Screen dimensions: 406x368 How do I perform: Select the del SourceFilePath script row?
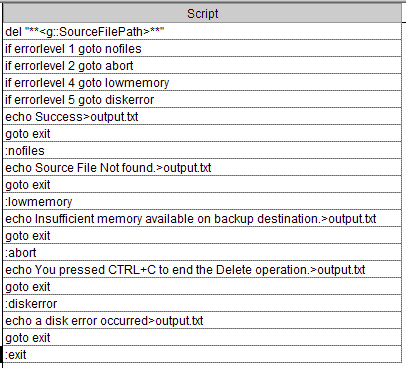[x=202, y=32]
